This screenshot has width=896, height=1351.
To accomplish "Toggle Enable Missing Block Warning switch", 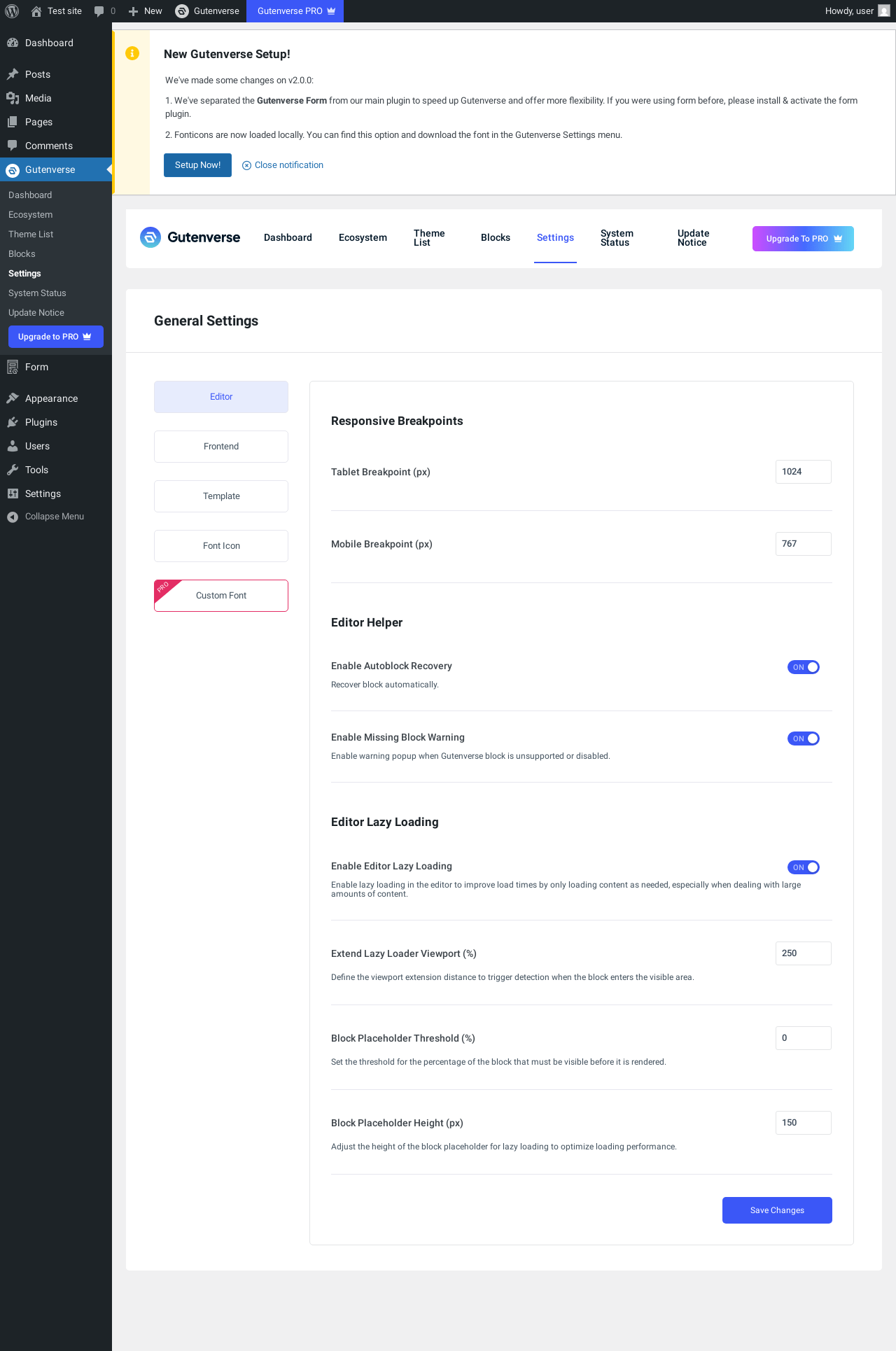I will 804,738.
